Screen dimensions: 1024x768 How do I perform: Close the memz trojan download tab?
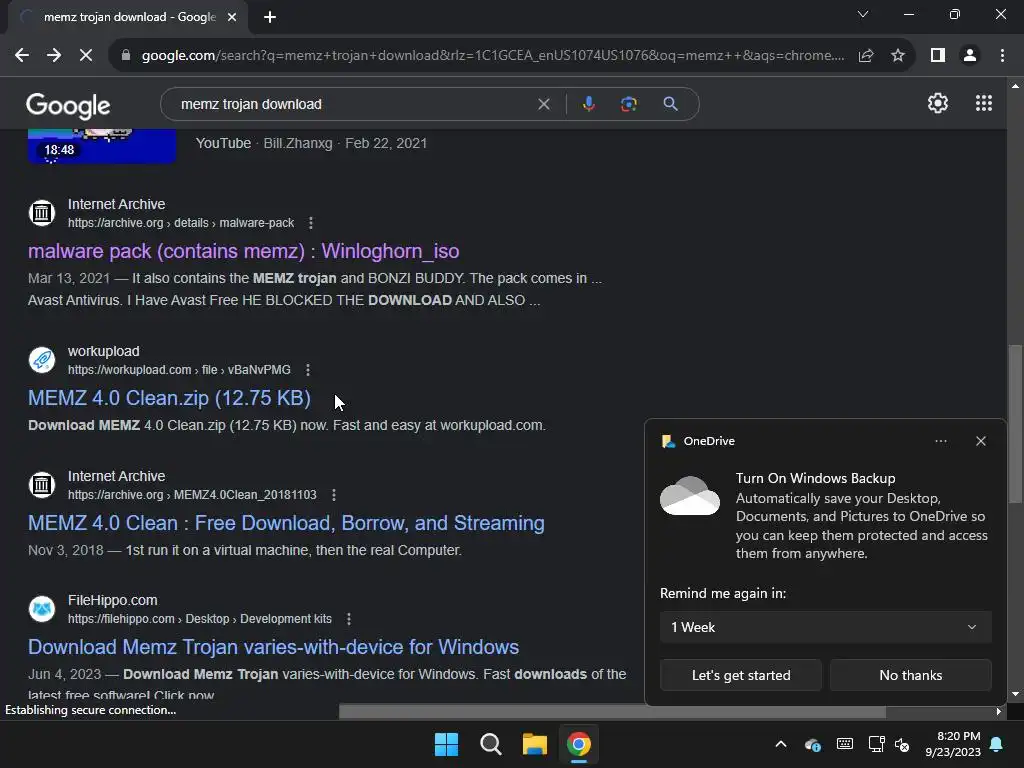tap(232, 17)
